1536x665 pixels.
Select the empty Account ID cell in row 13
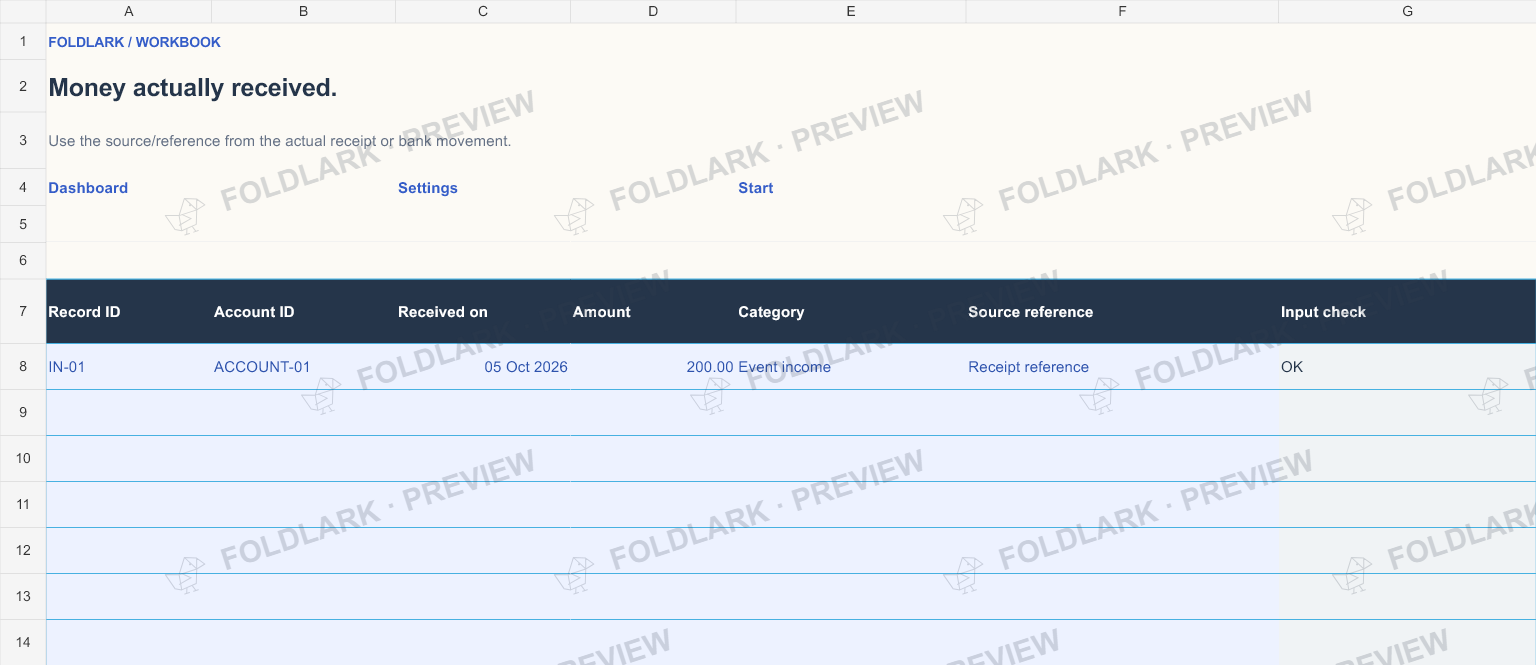point(304,597)
